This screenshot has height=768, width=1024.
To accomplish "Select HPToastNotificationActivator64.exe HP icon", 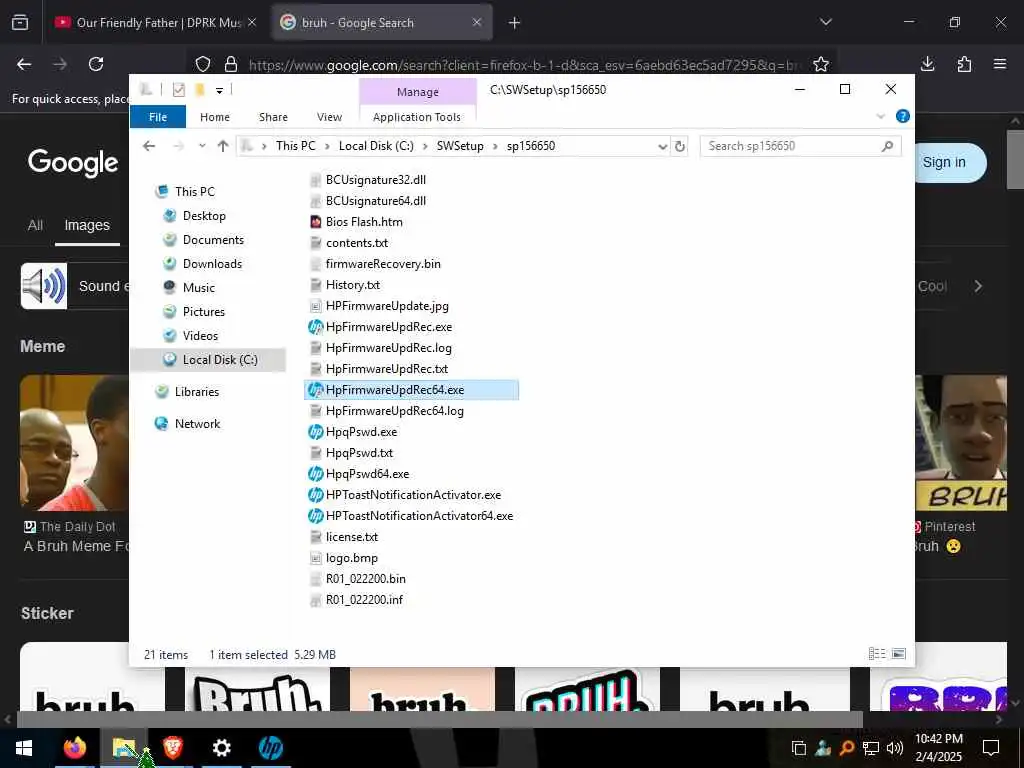I will pyautogui.click(x=315, y=516).
